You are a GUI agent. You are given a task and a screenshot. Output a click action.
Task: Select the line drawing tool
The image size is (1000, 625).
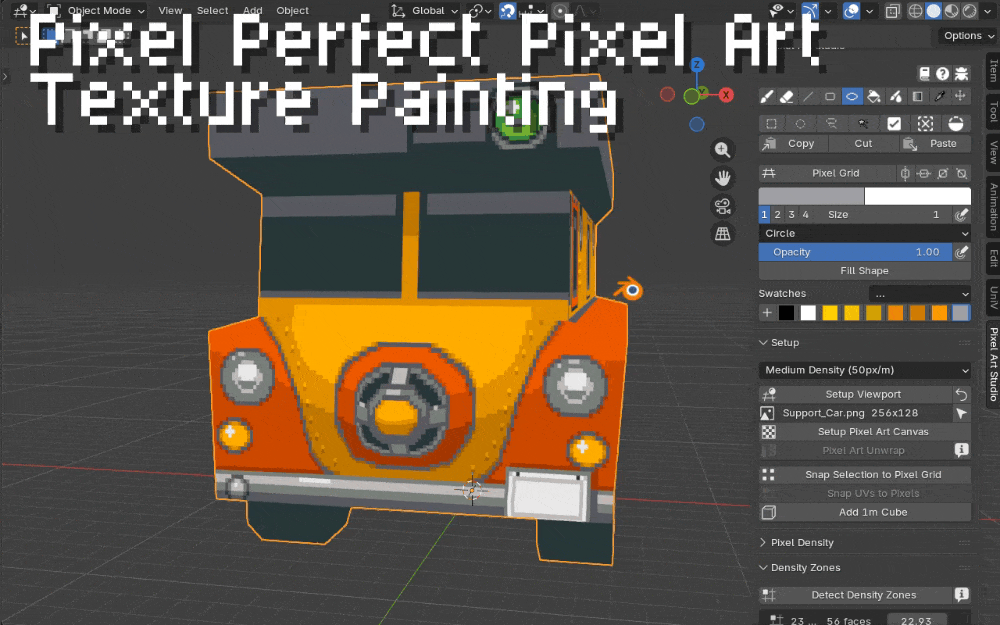(x=808, y=96)
